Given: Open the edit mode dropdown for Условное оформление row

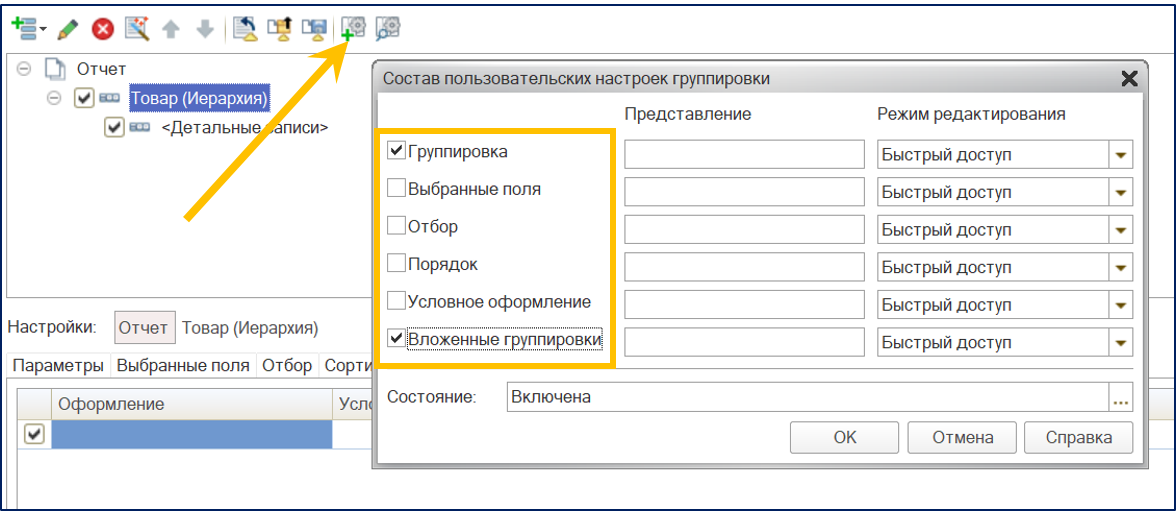Looking at the screenshot, I should coord(1120,305).
